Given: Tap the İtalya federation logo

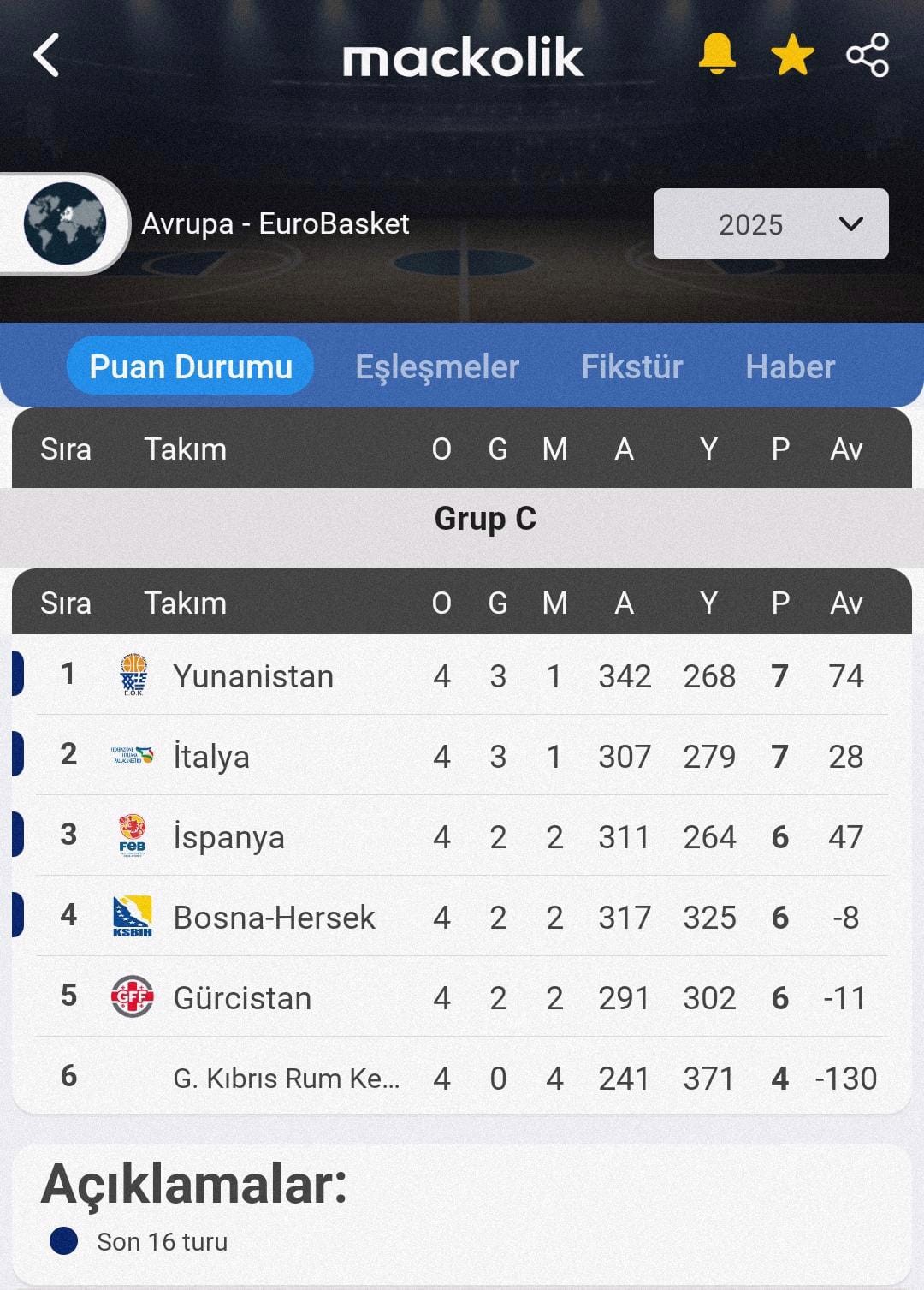Looking at the screenshot, I should (133, 755).
